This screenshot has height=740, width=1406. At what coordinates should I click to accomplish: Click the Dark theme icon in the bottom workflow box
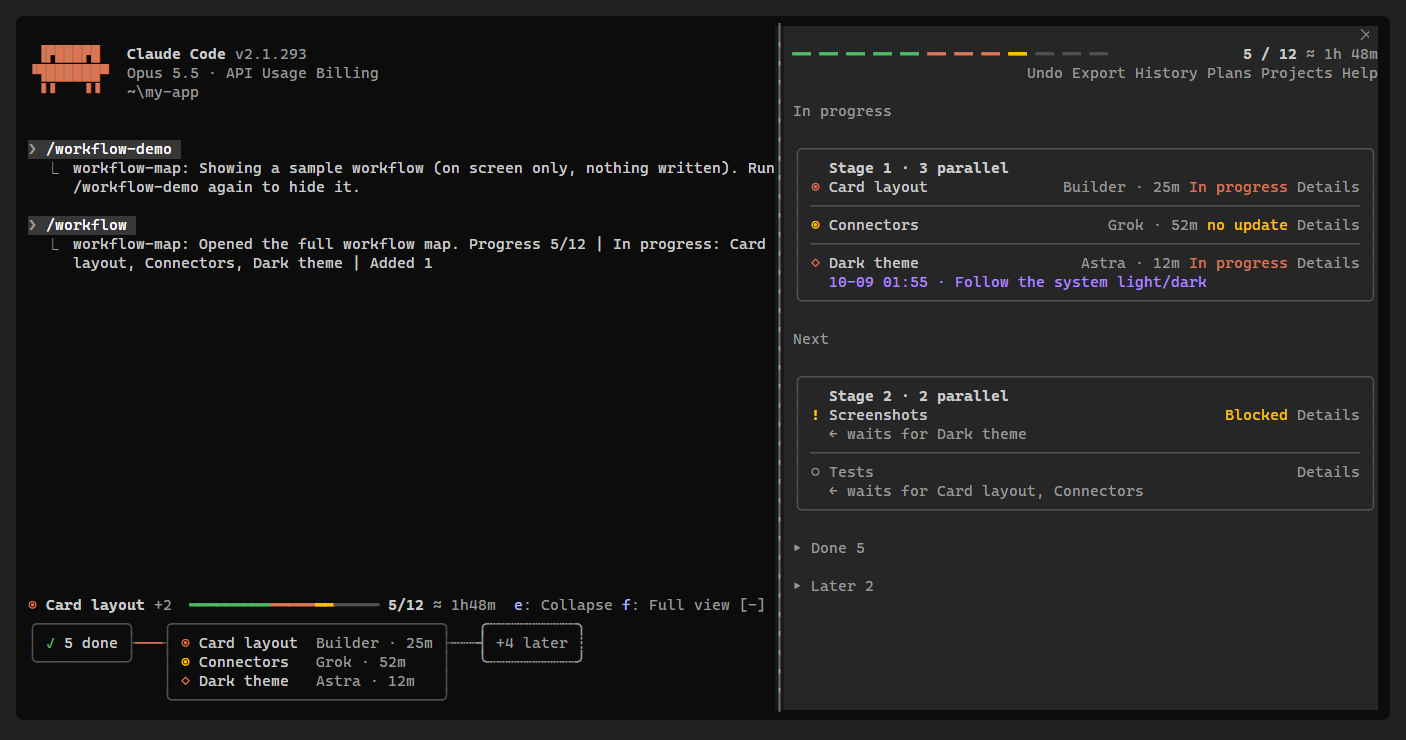(185, 681)
